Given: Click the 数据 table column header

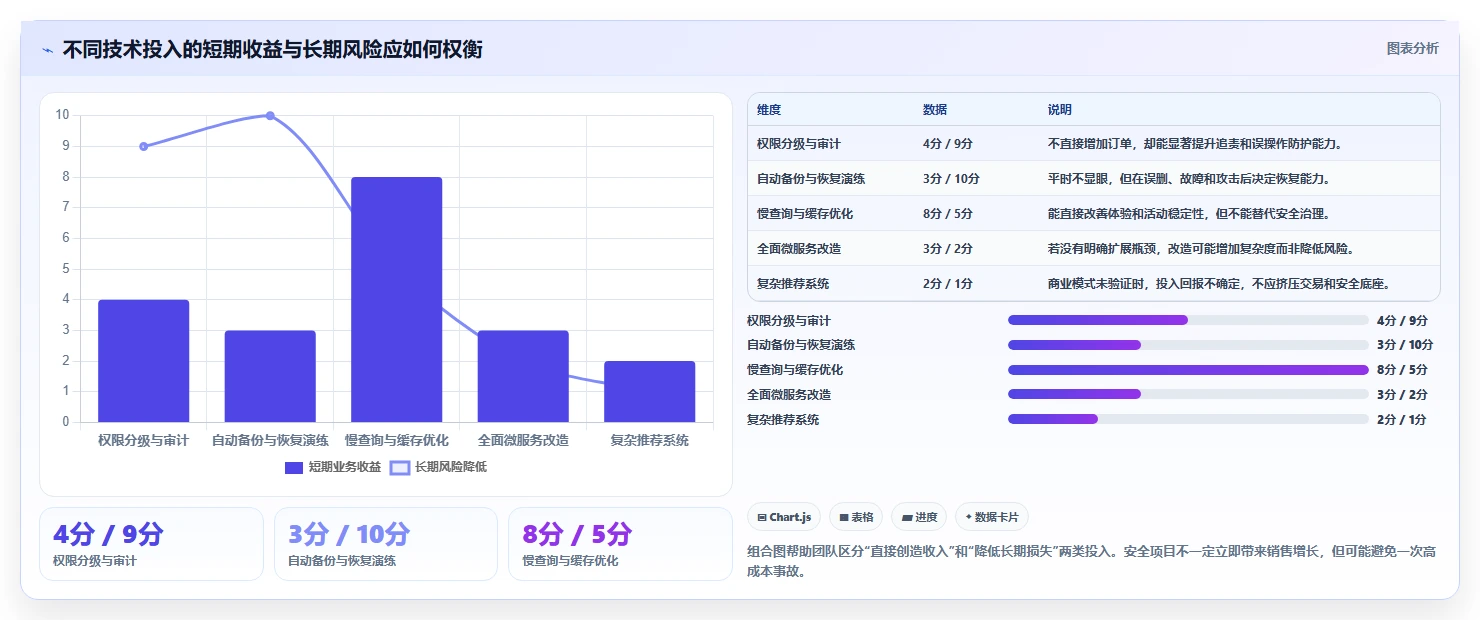Looking at the screenshot, I should click(x=935, y=109).
